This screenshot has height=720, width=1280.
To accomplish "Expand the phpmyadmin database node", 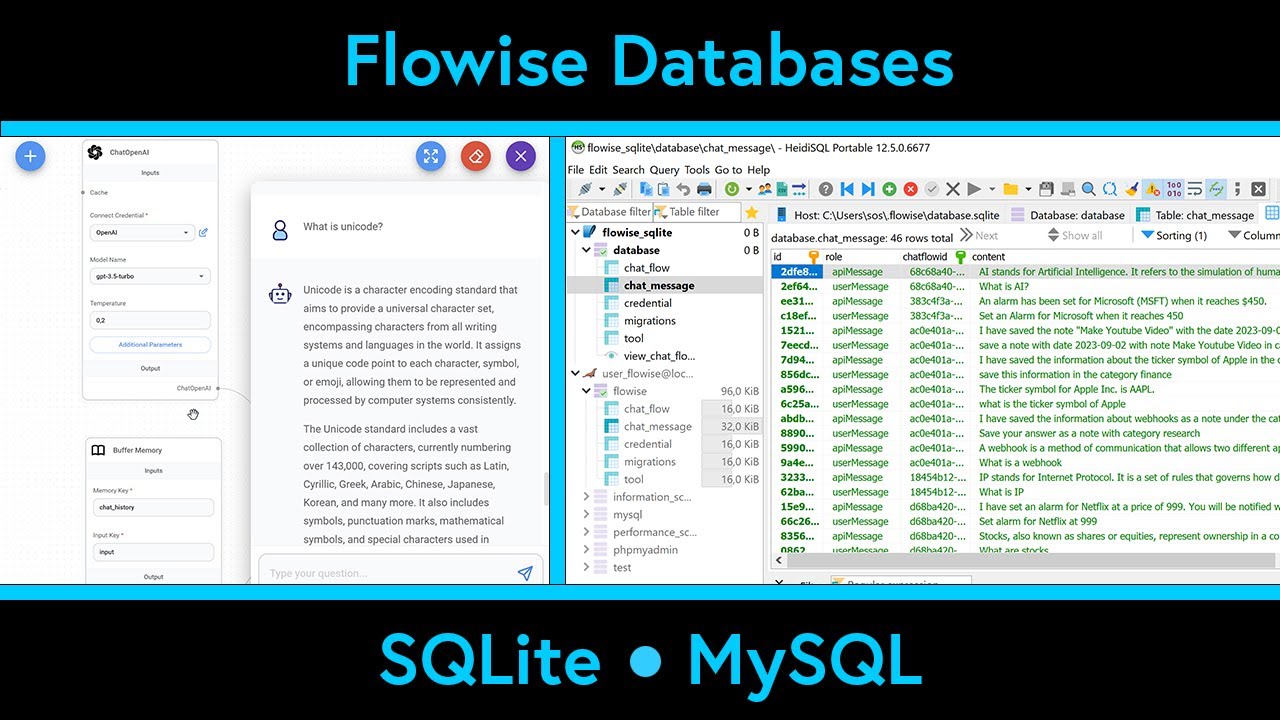I will (587, 550).
